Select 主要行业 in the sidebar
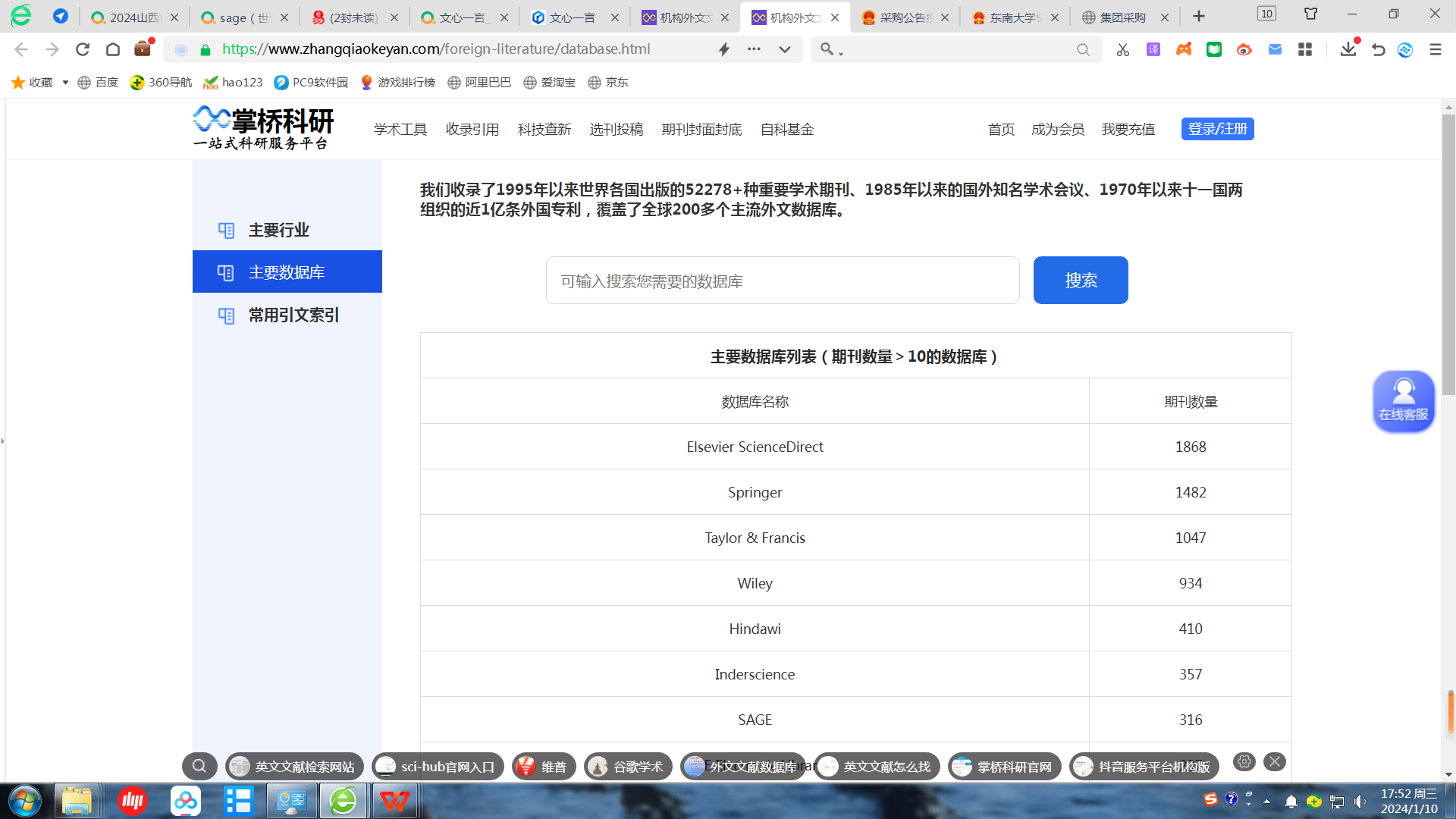 [x=287, y=230]
